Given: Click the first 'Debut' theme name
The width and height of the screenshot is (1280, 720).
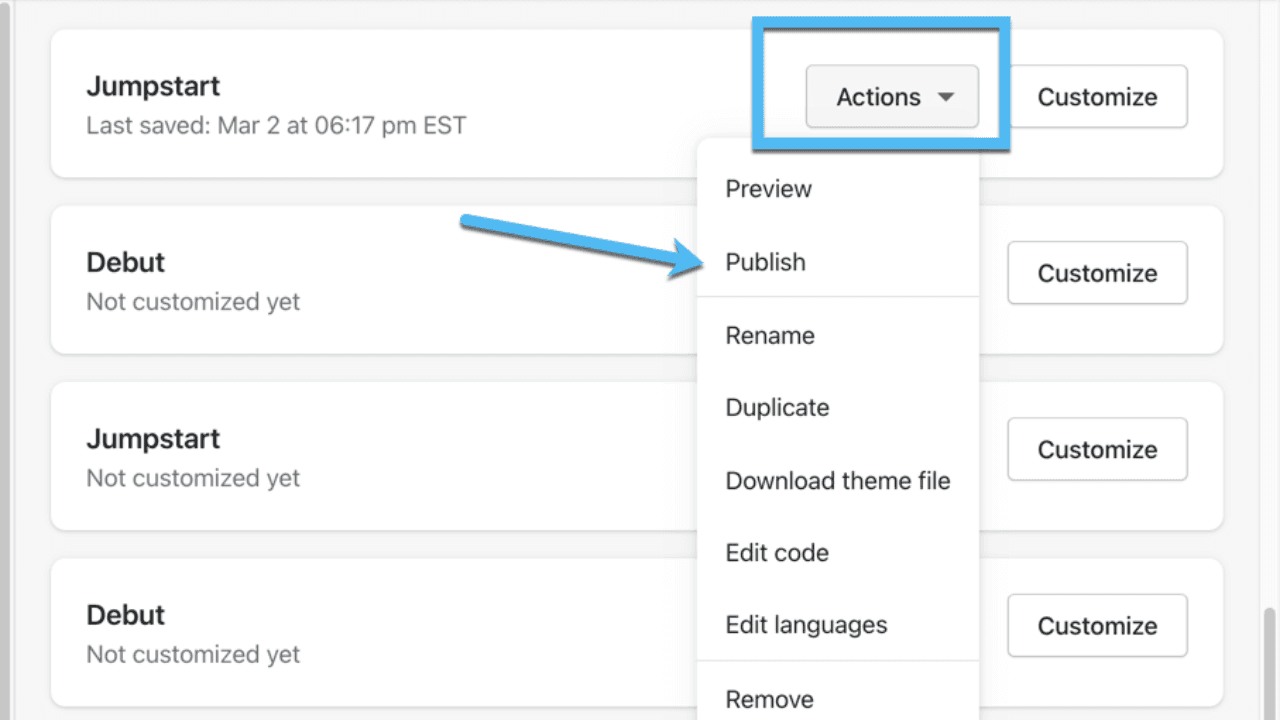Looking at the screenshot, I should tap(126, 262).
